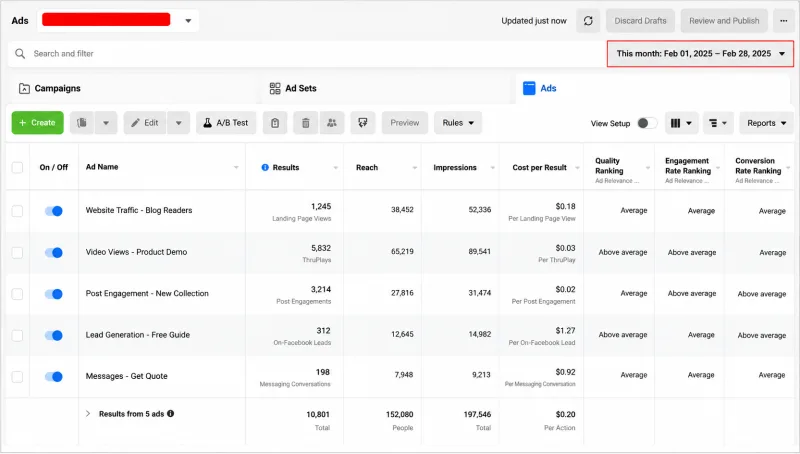The height and width of the screenshot is (454, 800).
Task: Click the trash delete icon
Action: [306, 123]
